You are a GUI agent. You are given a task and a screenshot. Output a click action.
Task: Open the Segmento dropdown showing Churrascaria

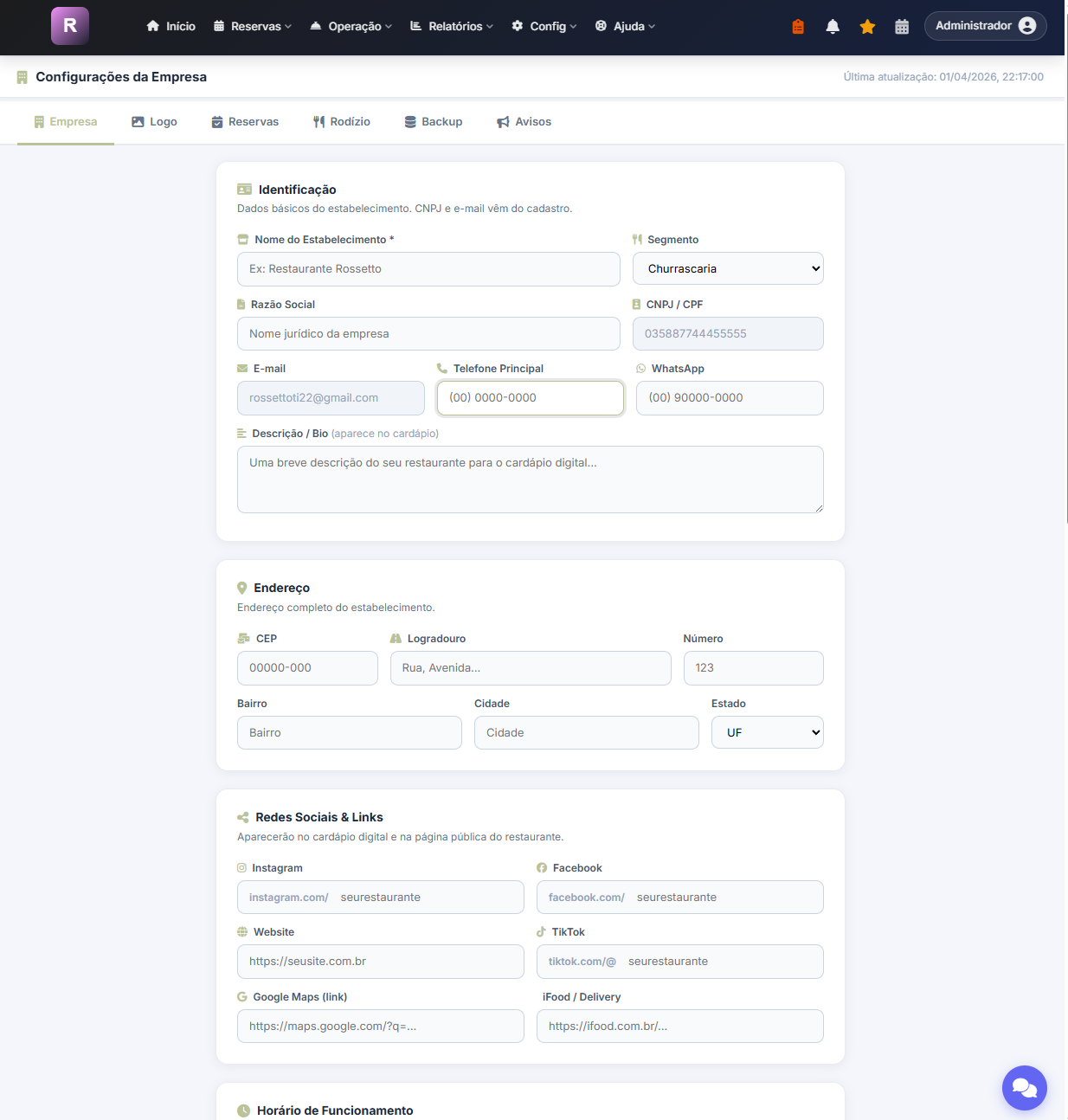(728, 268)
